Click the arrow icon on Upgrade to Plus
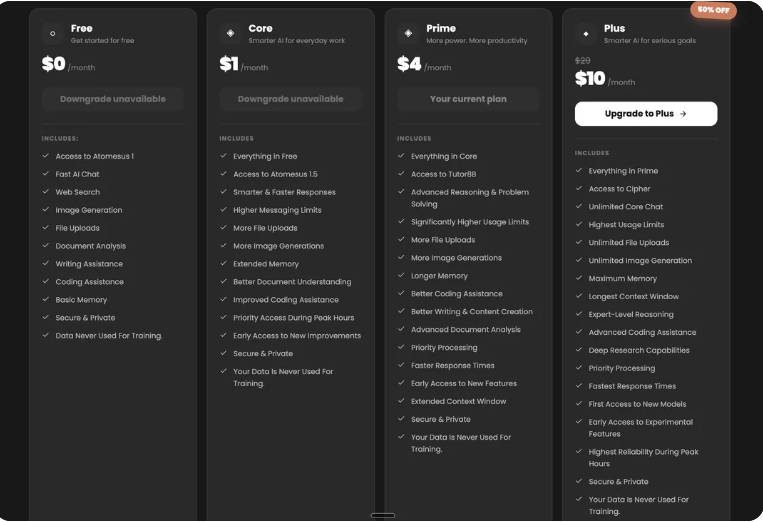 [x=683, y=114]
